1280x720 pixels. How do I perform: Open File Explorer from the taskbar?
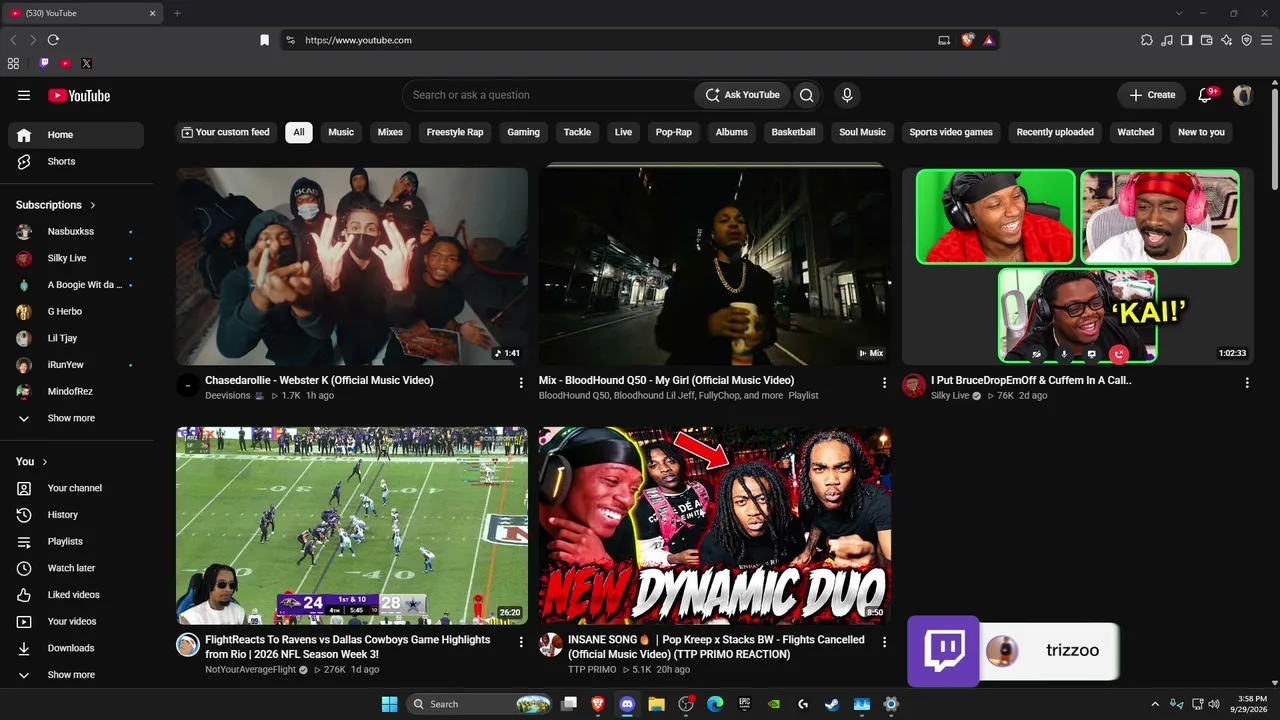656,704
